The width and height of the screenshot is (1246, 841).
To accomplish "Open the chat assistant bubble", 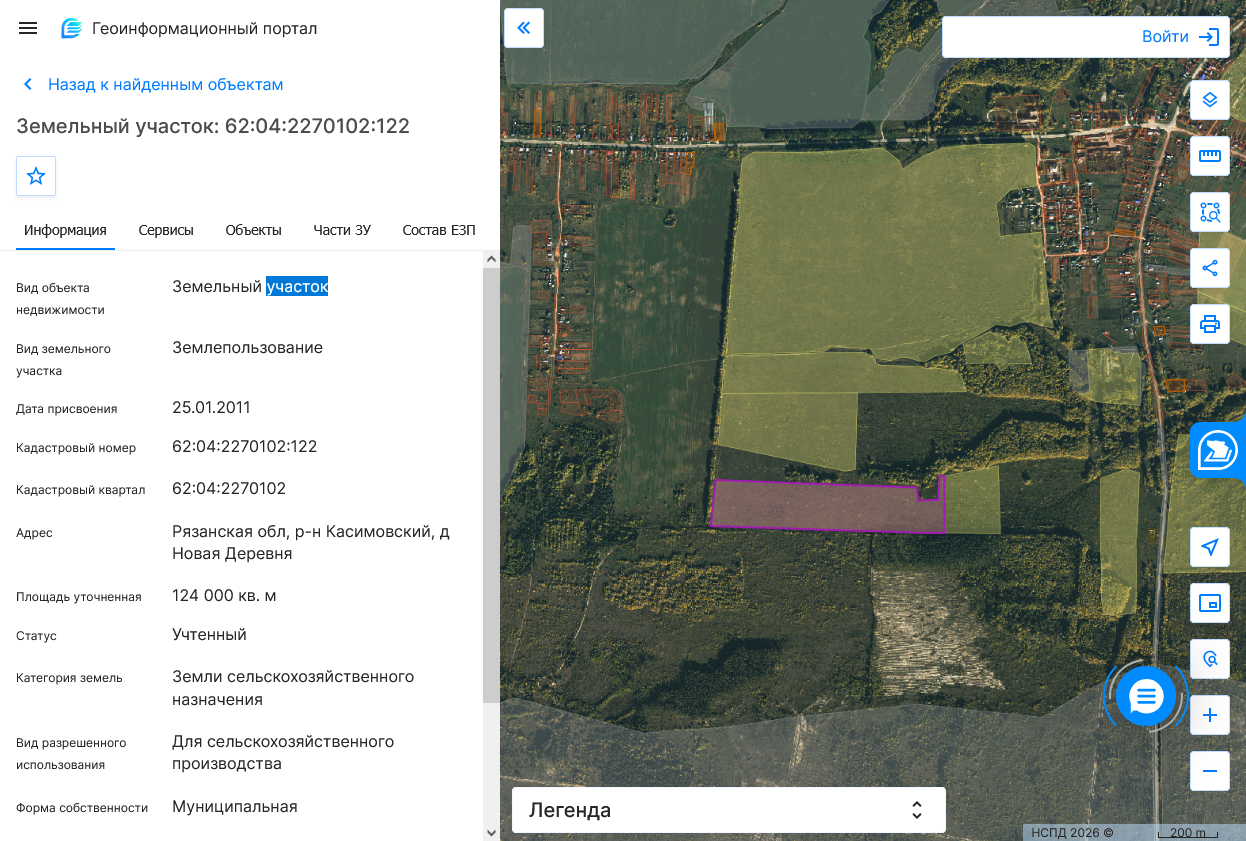I will pyautogui.click(x=1146, y=695).
